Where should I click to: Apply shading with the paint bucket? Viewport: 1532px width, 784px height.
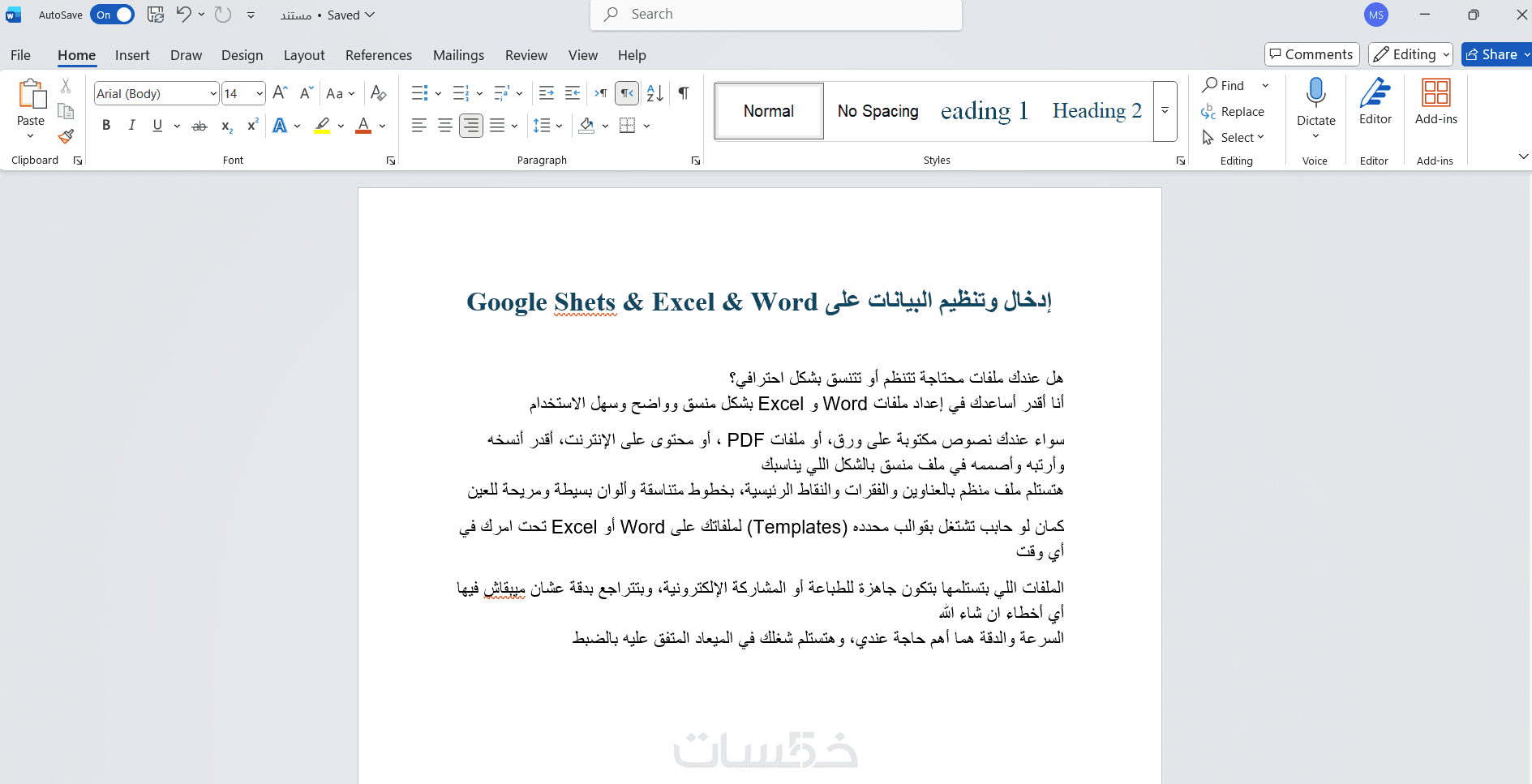tap(586, 126)
